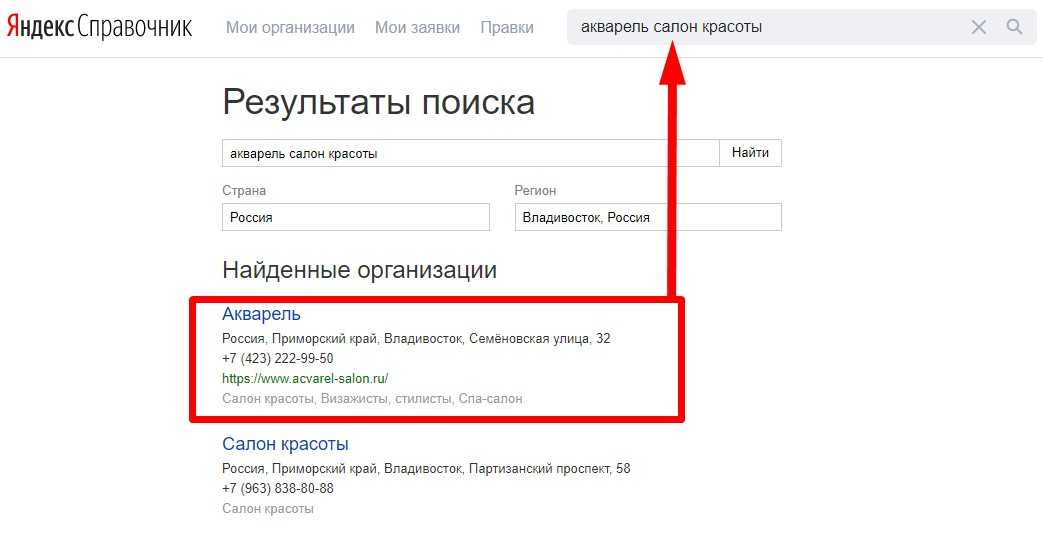The width and height of the screenshot is (1043, 535).
Task: Focus the header search field
Action: click(760, 28)
